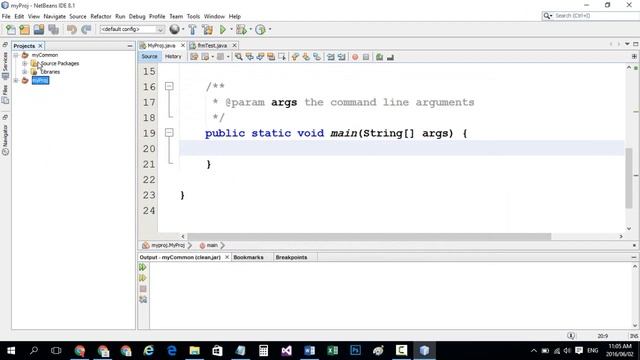
Task: Toggle the History view button
Action: click(173, 56)
